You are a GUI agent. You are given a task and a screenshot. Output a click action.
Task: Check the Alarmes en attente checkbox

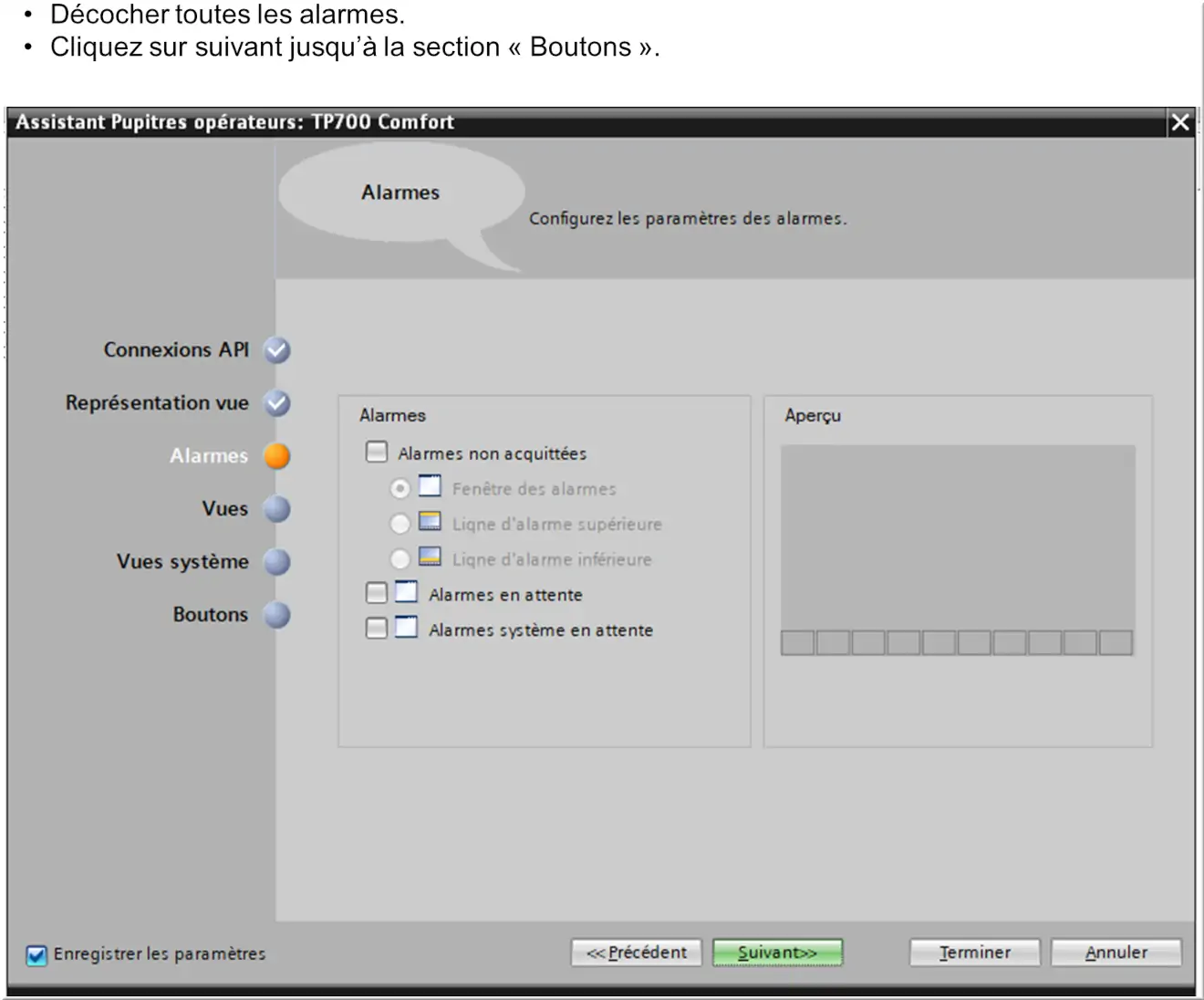pos(377,593)
